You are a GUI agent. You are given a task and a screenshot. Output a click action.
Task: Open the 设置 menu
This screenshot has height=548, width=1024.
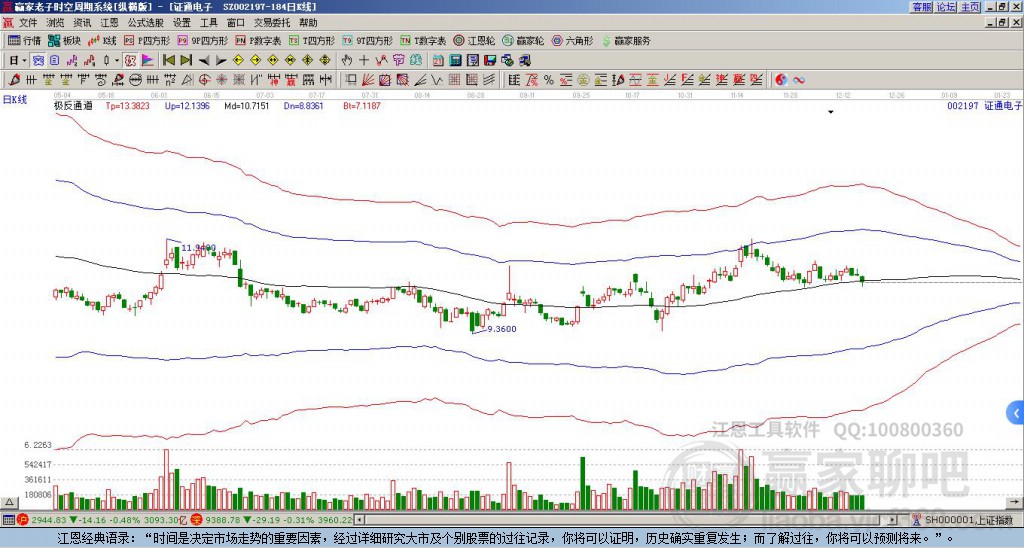click(182, 23)
